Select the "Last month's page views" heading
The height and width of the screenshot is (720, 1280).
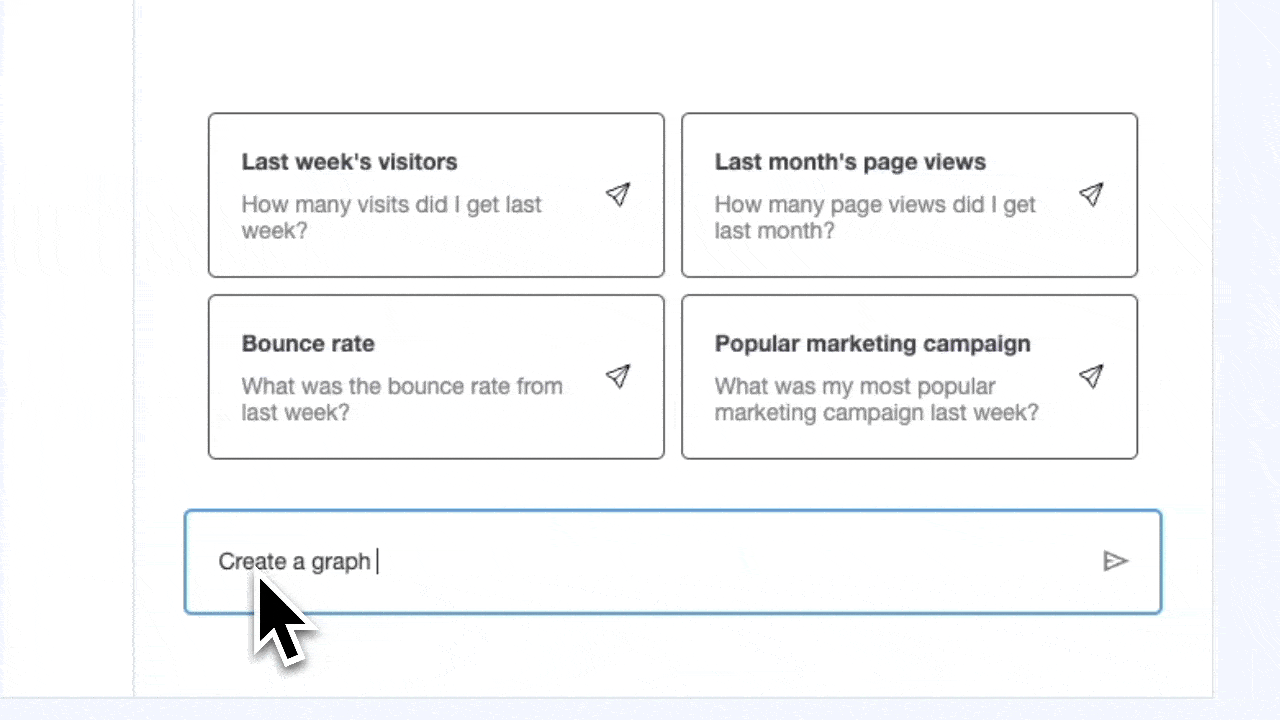[850, 162]
